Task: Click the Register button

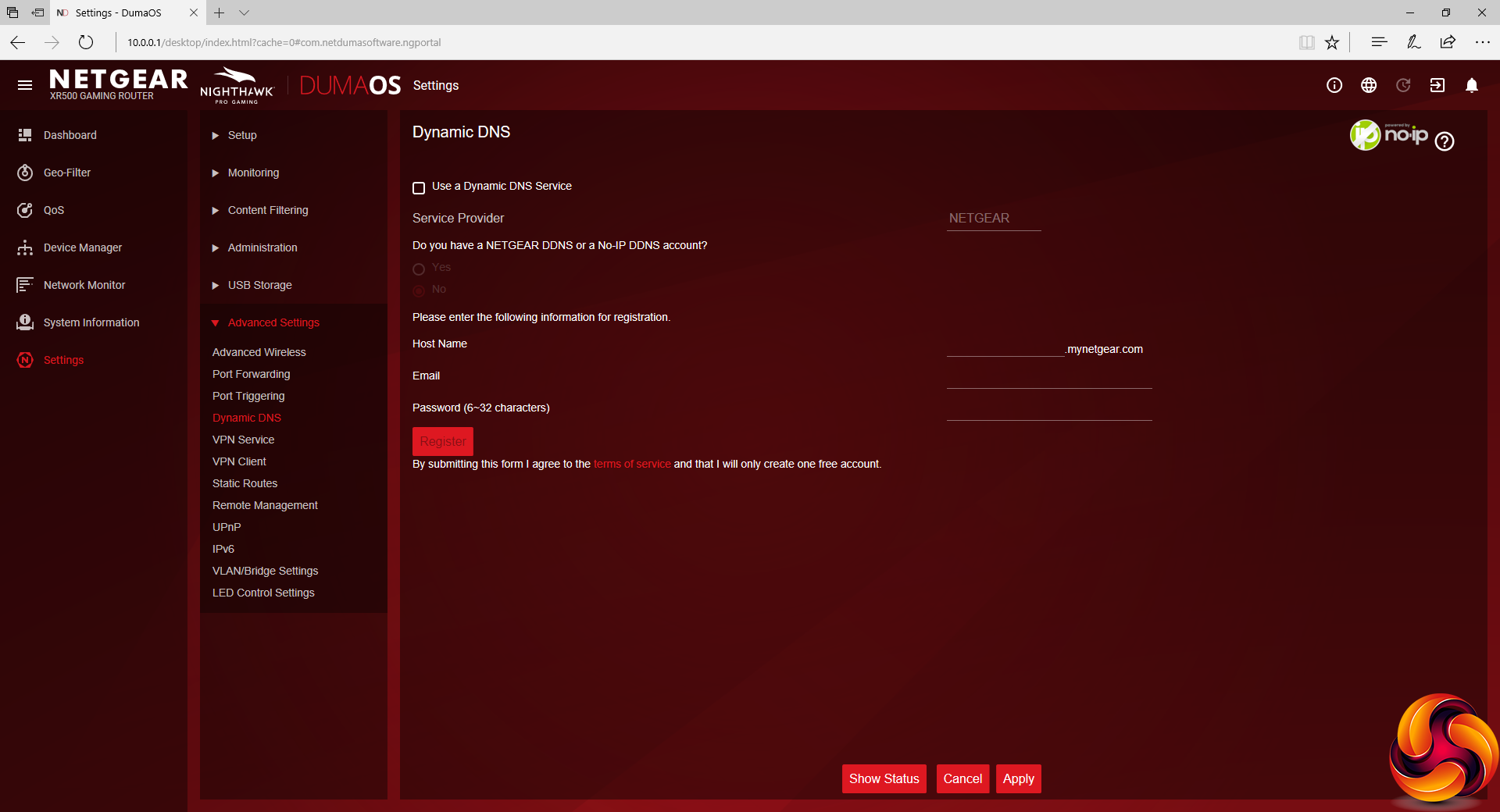Action: [x=443, y=441]
